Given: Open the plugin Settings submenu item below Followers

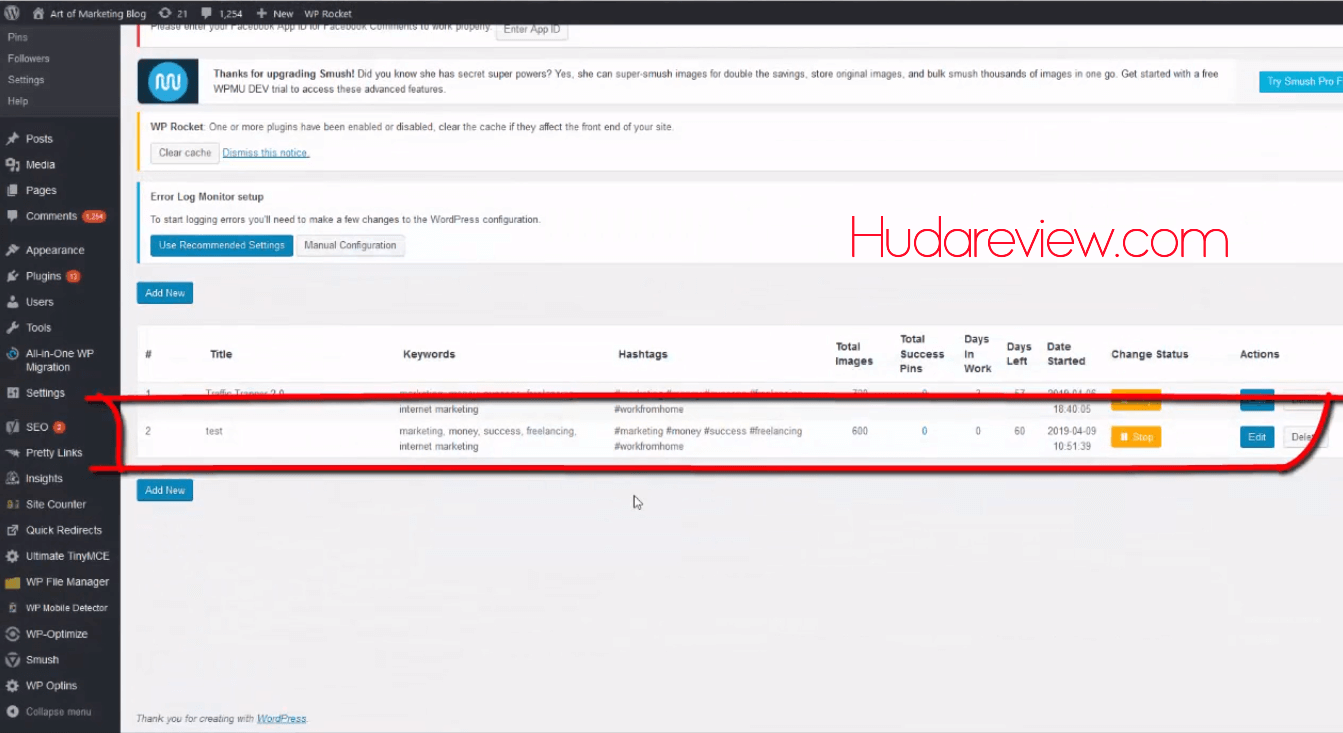Looking at the screenshot, I should [x=26, y=80].
